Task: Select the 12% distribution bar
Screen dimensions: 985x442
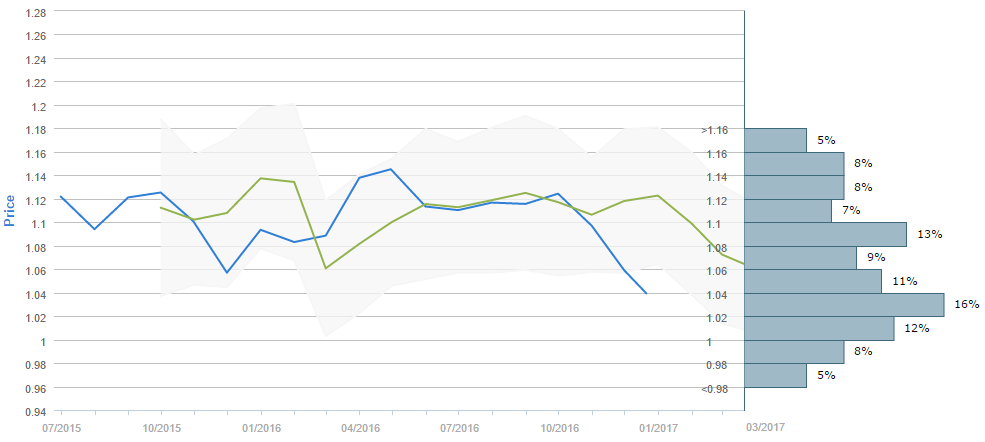Action: pyautogui.click(x=819, y=328)
